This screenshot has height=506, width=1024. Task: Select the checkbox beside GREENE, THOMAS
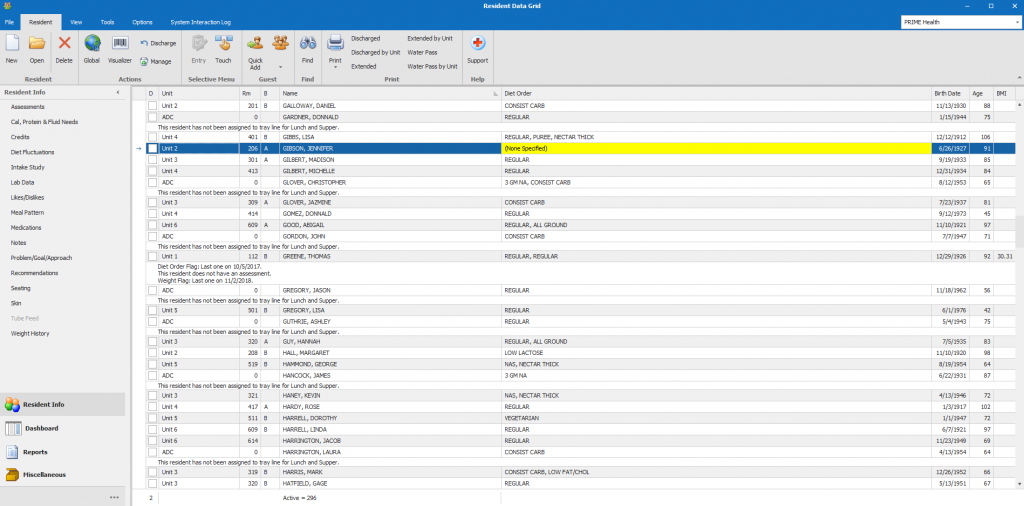pos(153,256)
